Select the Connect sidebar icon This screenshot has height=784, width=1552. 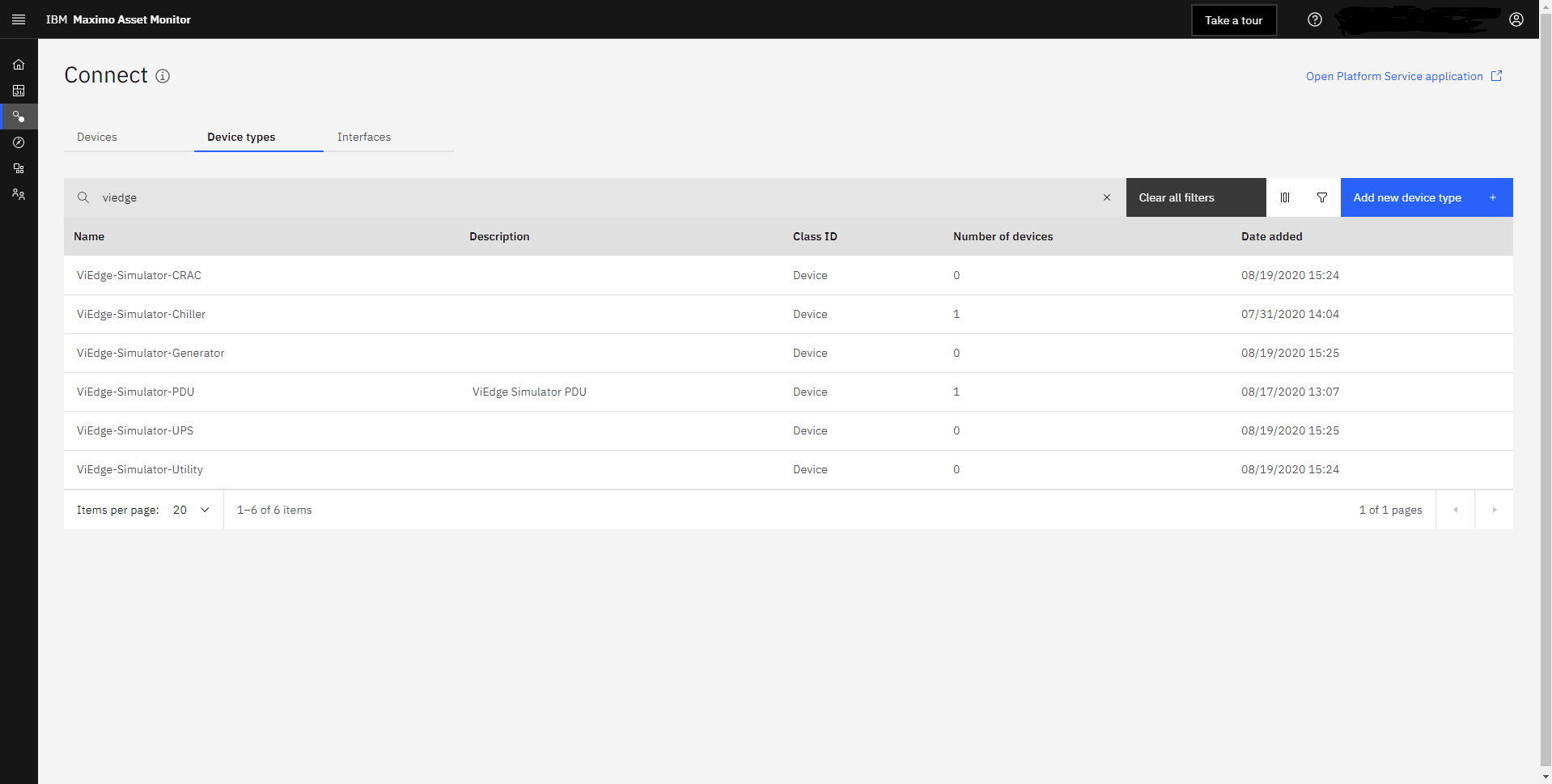[x=19, y=117]
